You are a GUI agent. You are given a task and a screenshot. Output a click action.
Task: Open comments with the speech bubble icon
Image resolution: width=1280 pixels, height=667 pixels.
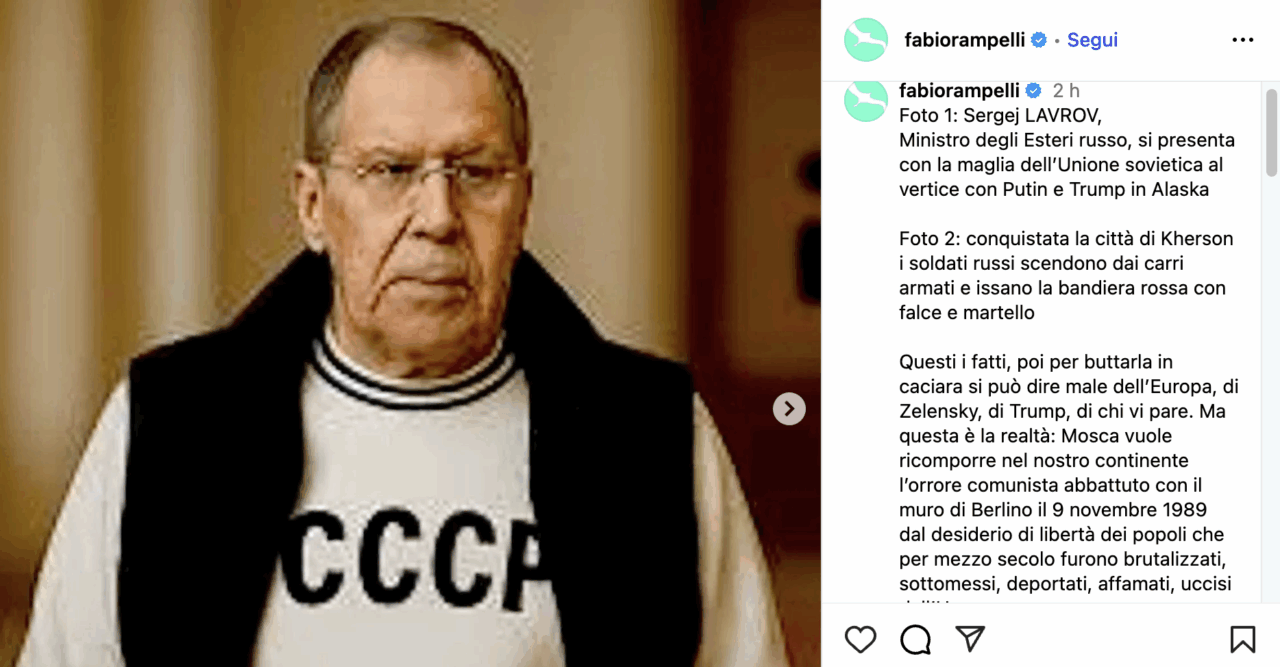[915, 639]
